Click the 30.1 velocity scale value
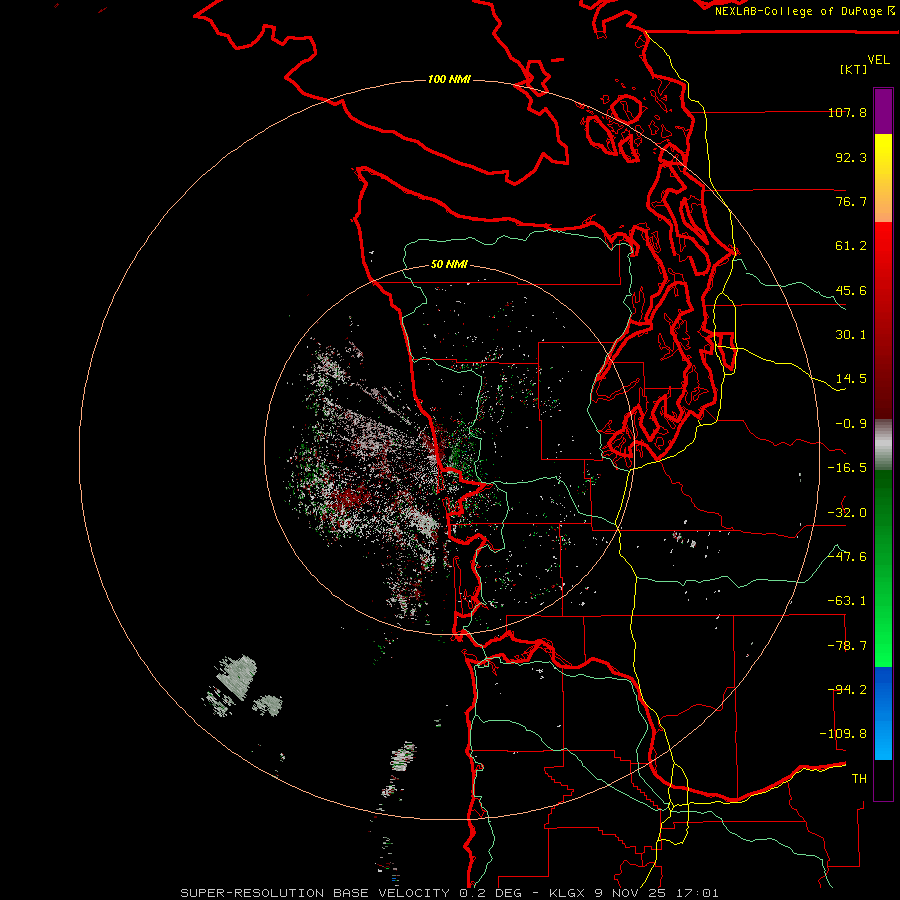This screenshot has width=900, height=900. click(851, 335)
